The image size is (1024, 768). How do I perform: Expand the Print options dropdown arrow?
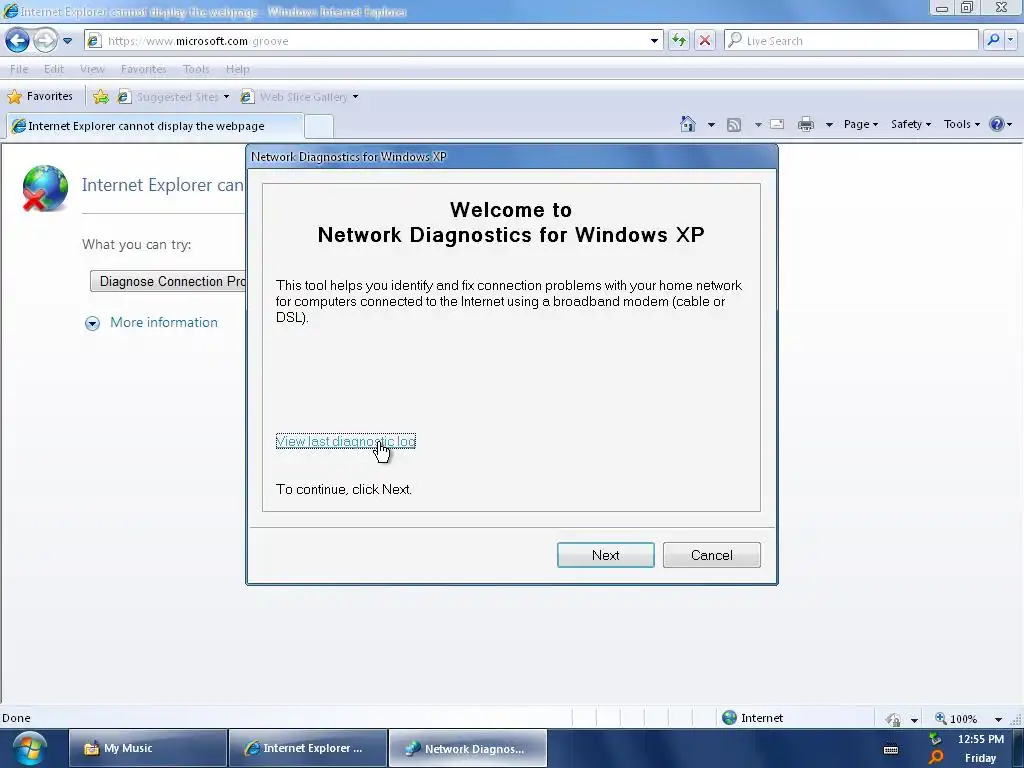tap(829, 124)
